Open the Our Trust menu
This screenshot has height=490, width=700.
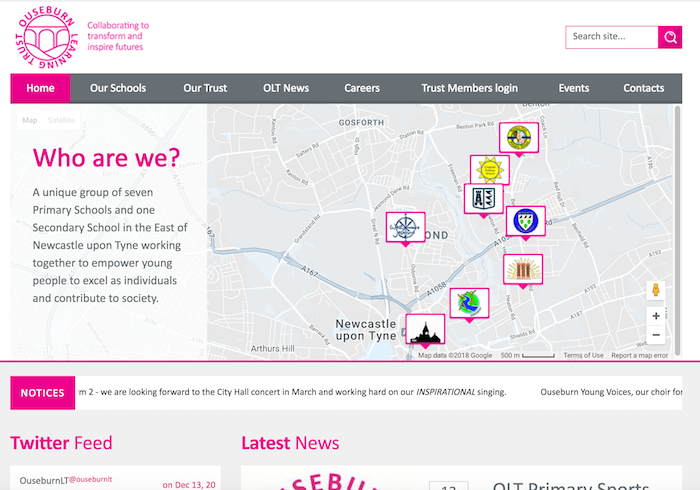205,88
